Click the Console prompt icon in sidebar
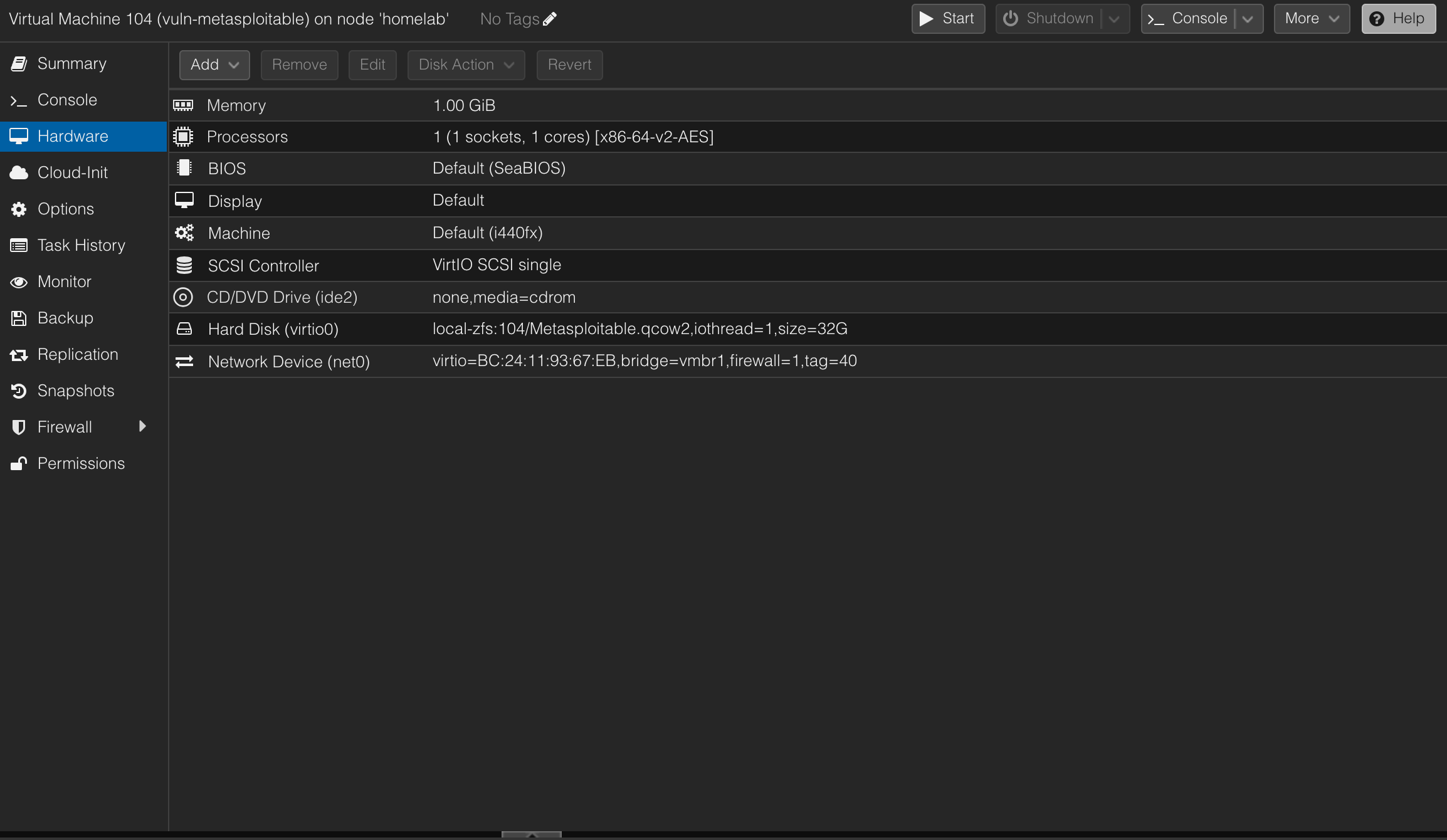 (19, 100)
